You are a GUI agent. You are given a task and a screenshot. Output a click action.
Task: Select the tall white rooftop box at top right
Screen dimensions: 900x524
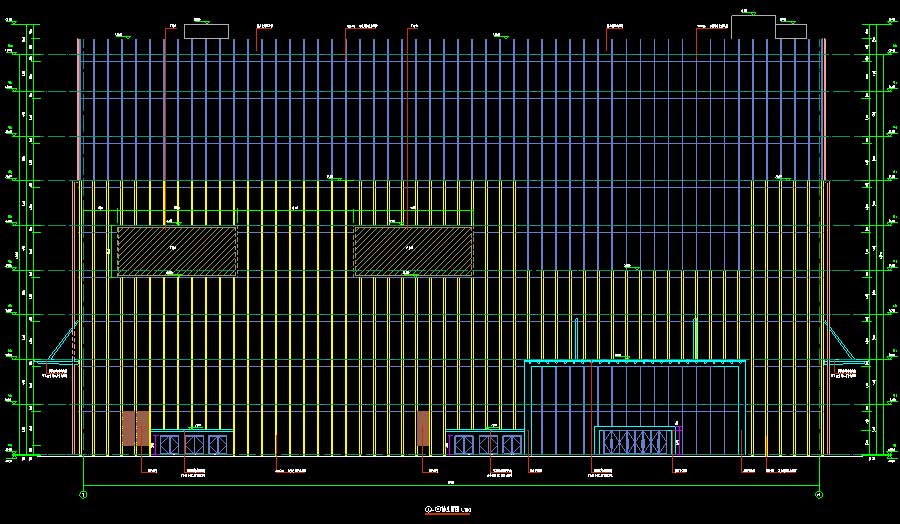(x=753, y=26)
